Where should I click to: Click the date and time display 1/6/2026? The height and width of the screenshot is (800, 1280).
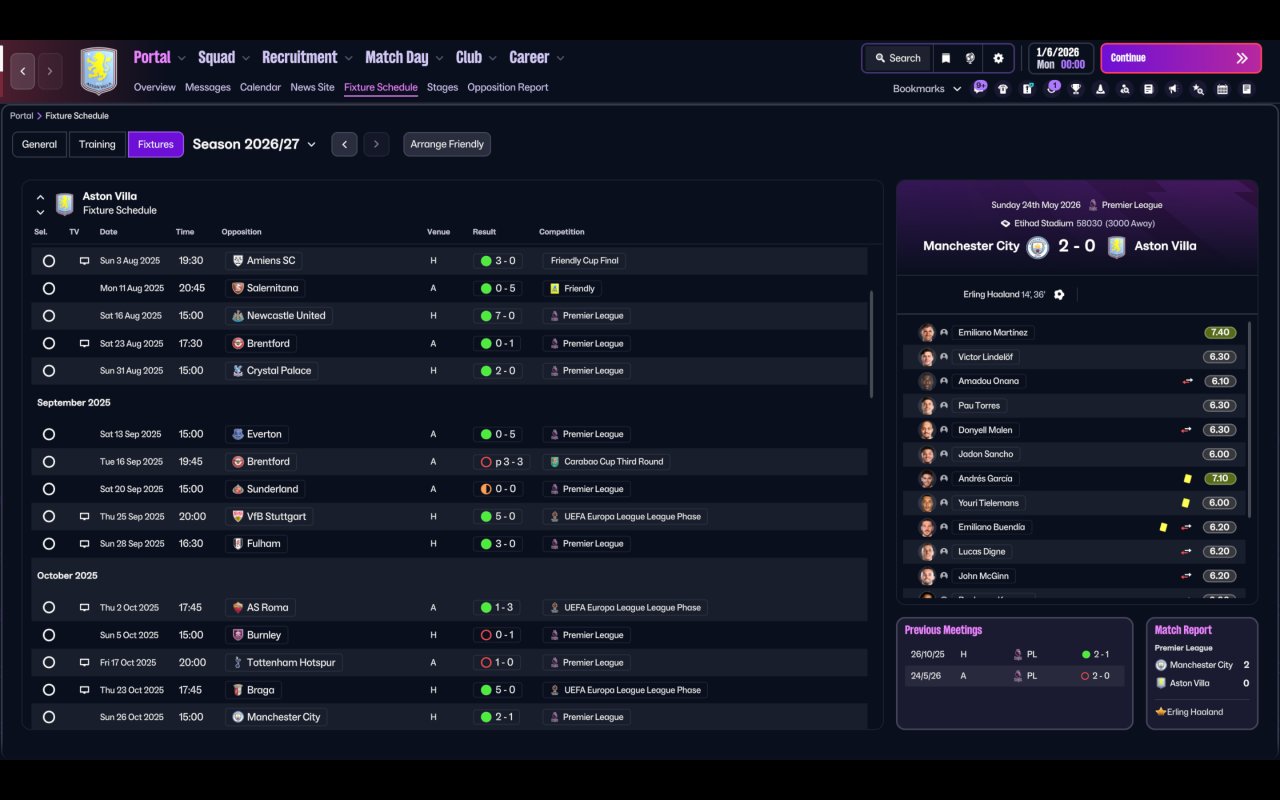coord(1060,58)
